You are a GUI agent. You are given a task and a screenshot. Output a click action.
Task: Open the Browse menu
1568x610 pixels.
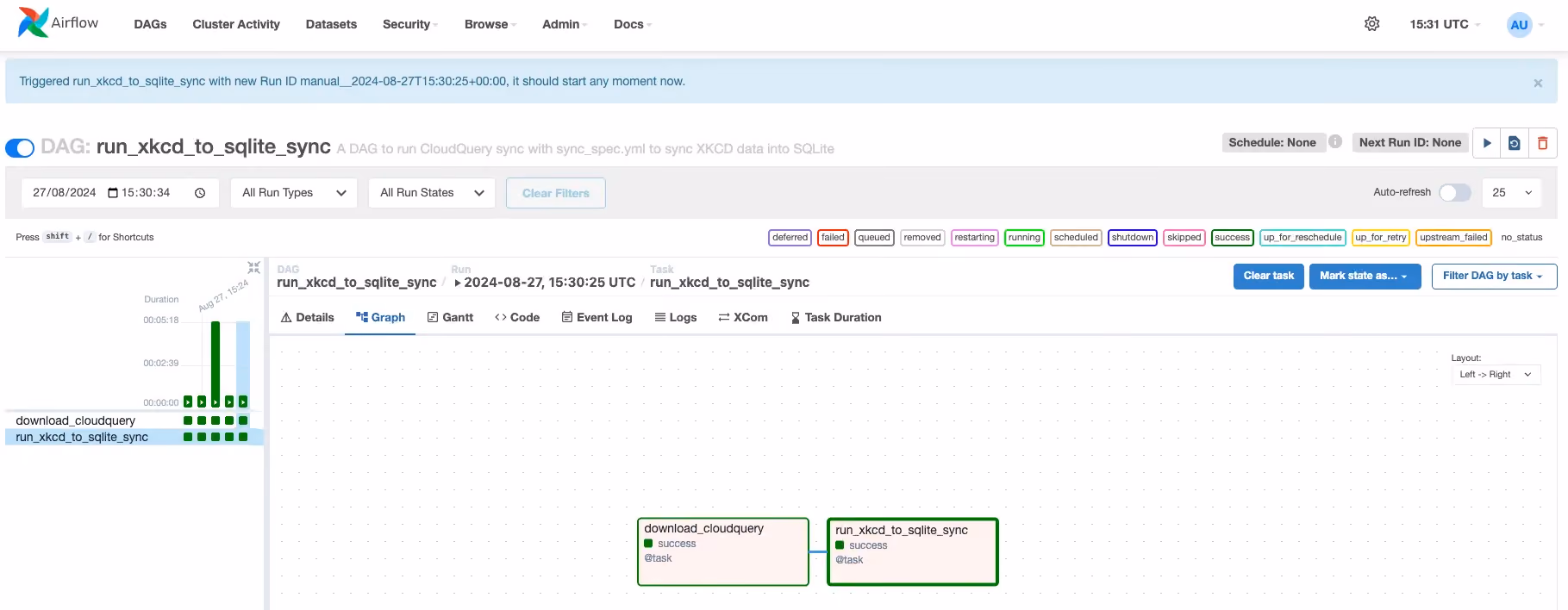coord(490,24)
